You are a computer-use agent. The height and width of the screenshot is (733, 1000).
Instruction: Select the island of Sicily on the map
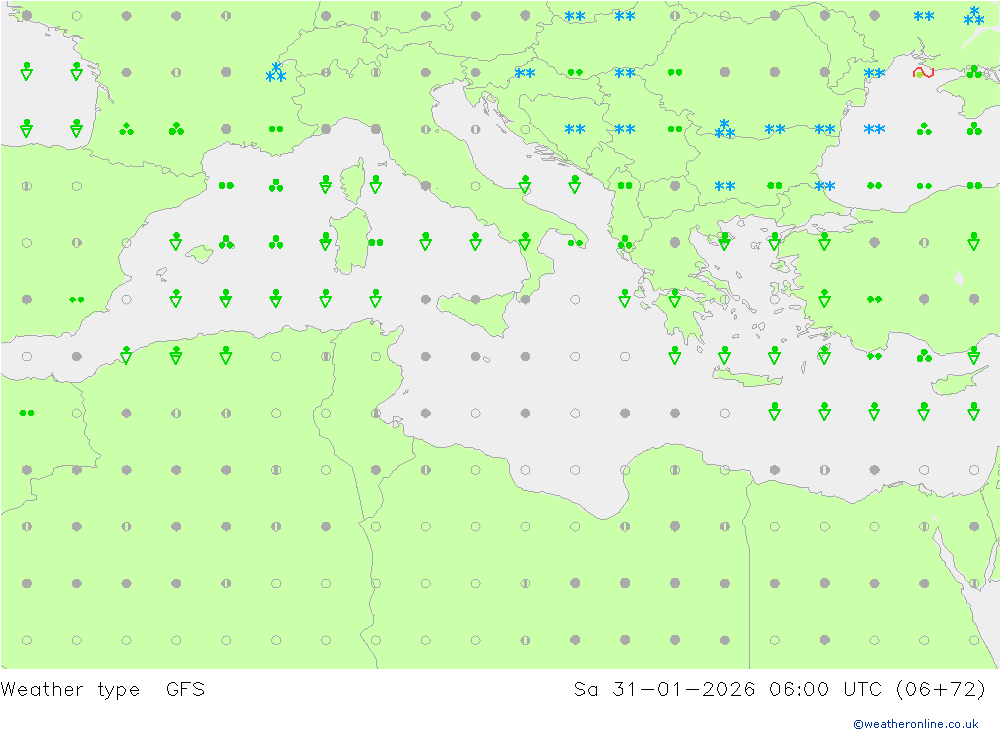(476, 314)
